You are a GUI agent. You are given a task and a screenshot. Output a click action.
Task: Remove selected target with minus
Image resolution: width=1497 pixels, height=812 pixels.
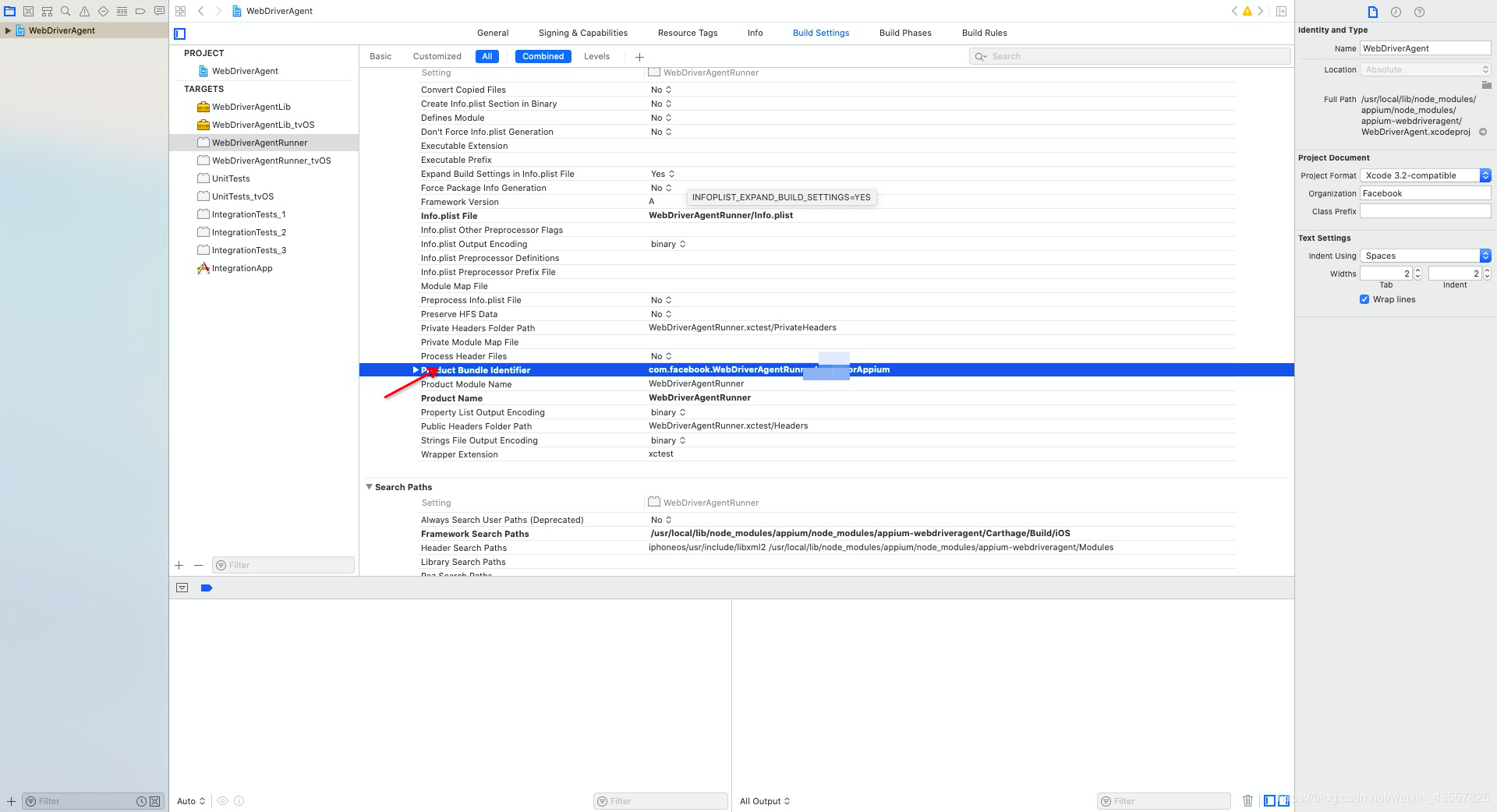(x=198, y=565)
